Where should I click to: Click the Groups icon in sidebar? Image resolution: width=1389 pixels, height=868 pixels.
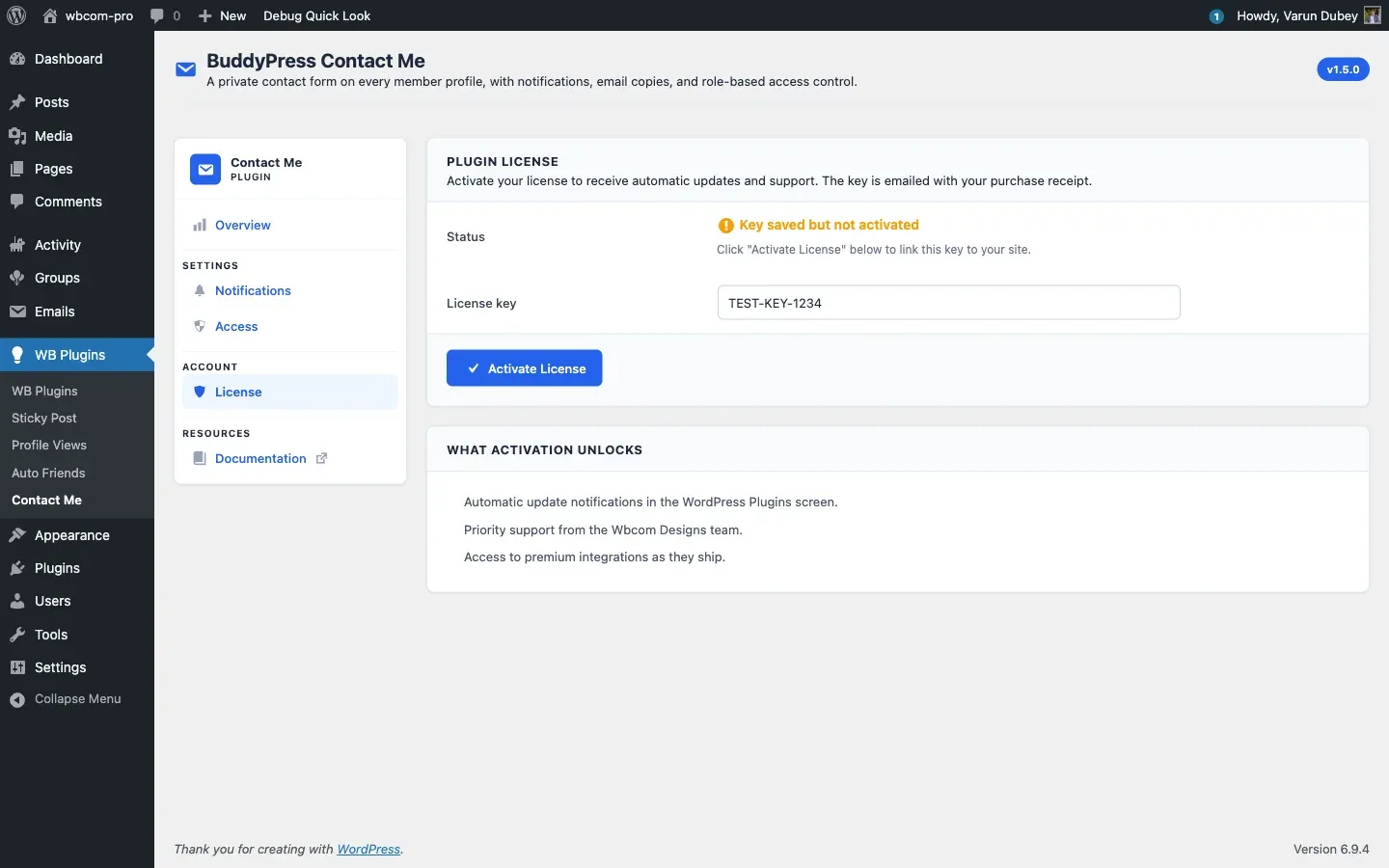click(x=17, y=278)
